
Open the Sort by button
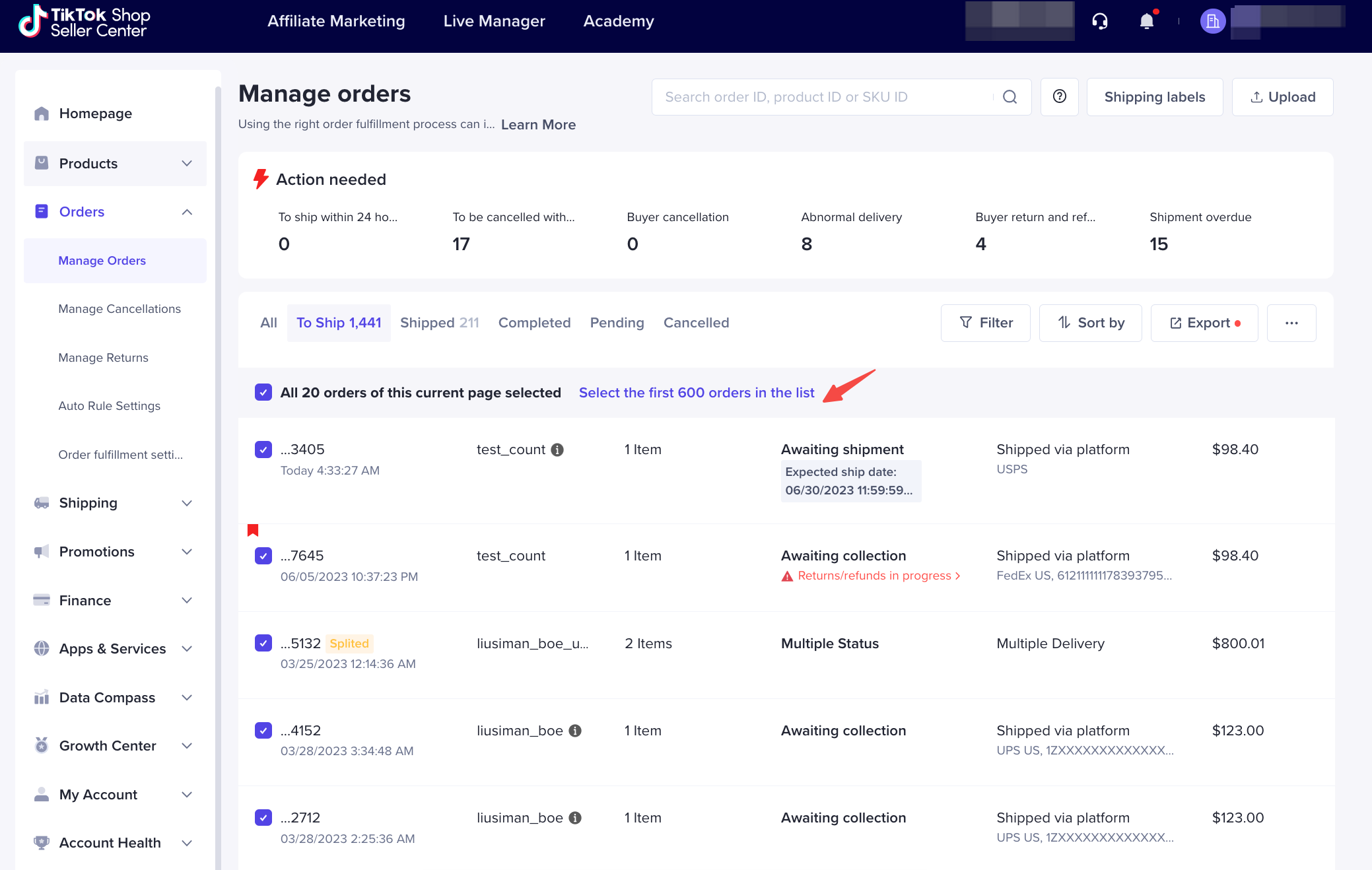click(x=1090, y=323)
